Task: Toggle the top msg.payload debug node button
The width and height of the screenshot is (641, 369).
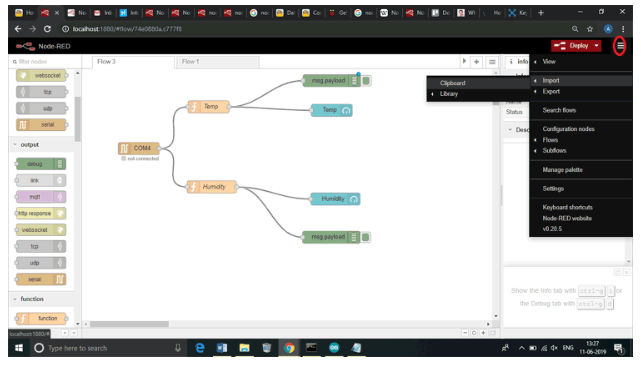Action: coord(366,81)
